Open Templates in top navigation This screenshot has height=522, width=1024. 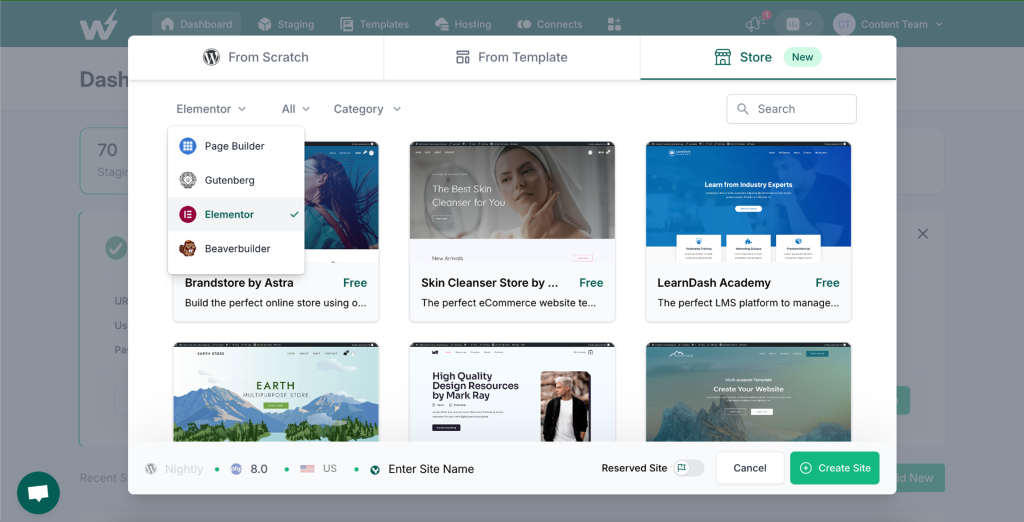click(374, 24)
